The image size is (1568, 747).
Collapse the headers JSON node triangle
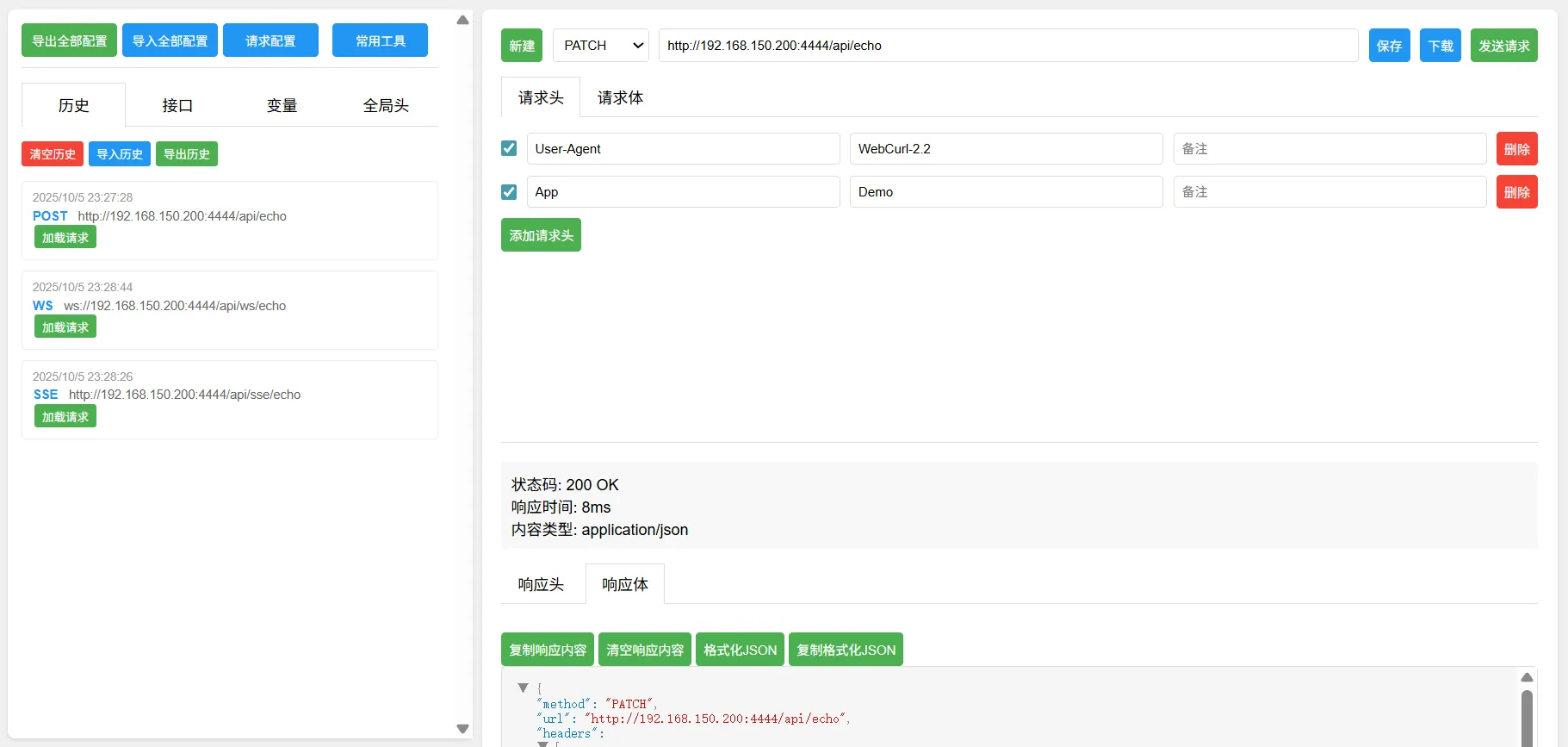pos(542,744)
